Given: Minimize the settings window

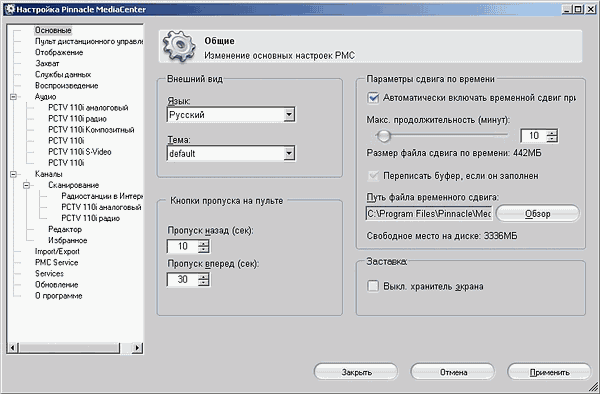Looking at the screenshot, I should click(x=567, y=10).
